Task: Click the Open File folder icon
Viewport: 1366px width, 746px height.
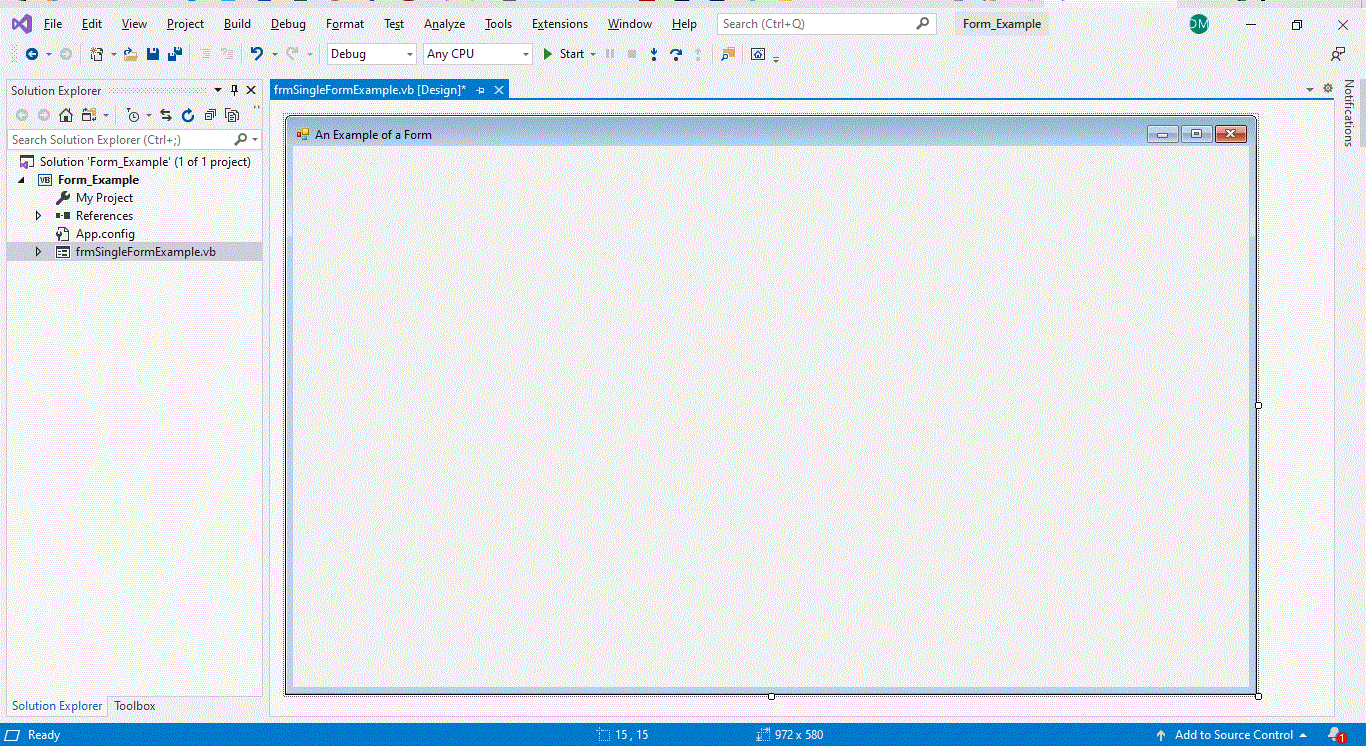Action: point(130,54)
